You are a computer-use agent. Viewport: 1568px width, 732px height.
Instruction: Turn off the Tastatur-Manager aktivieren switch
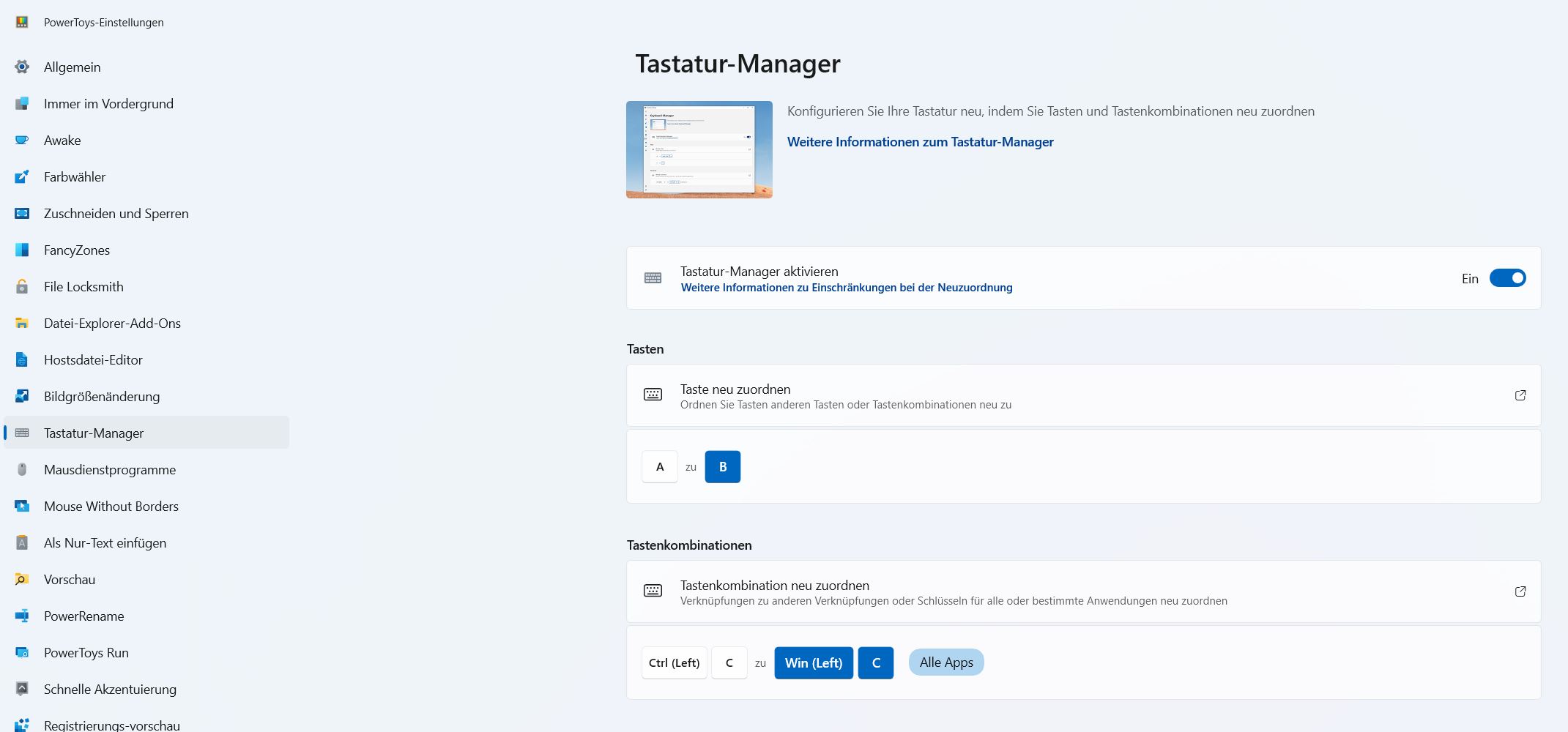tap(1507, 278)
